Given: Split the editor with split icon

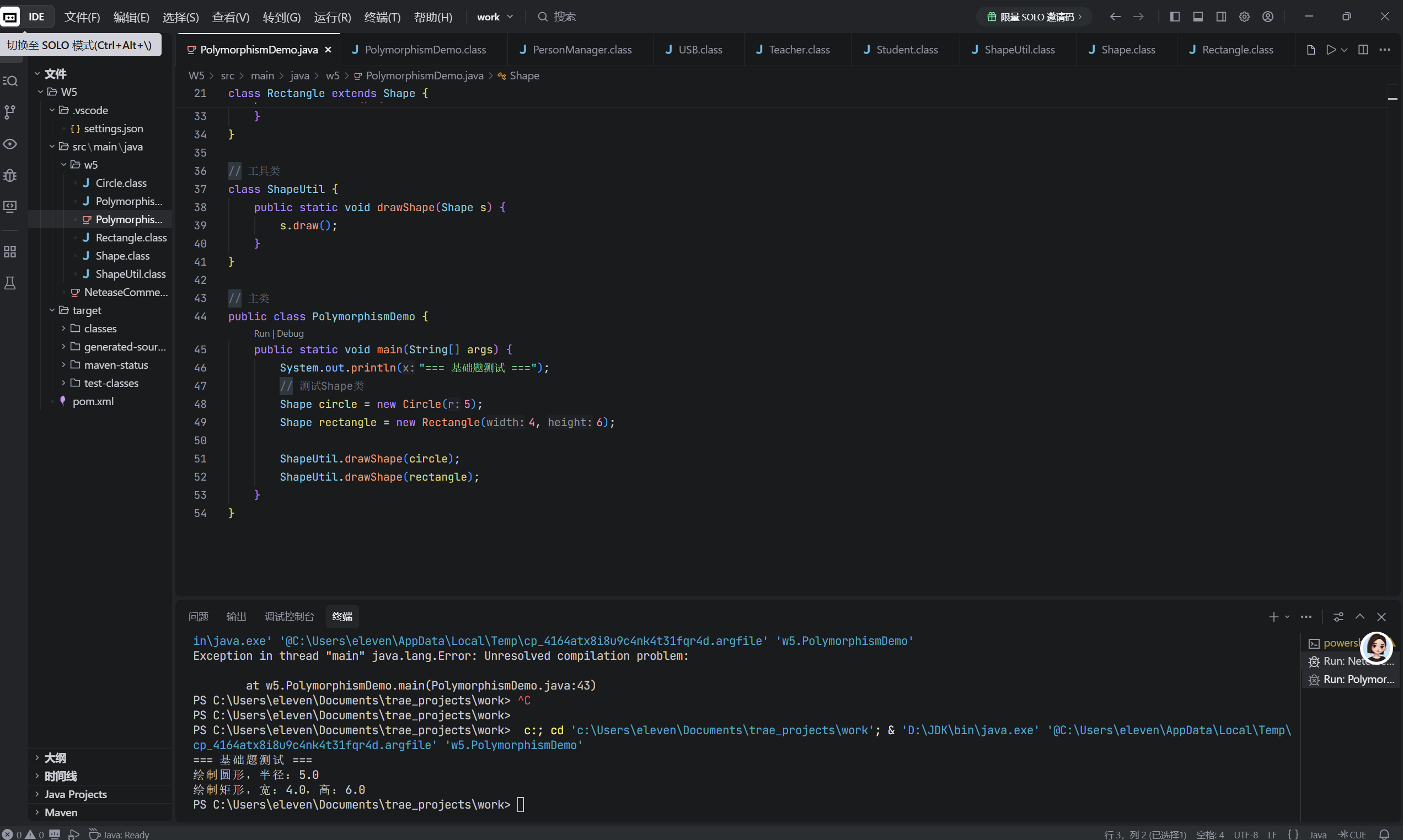Looking at the screenshot, I should (x=1363, y=50).
